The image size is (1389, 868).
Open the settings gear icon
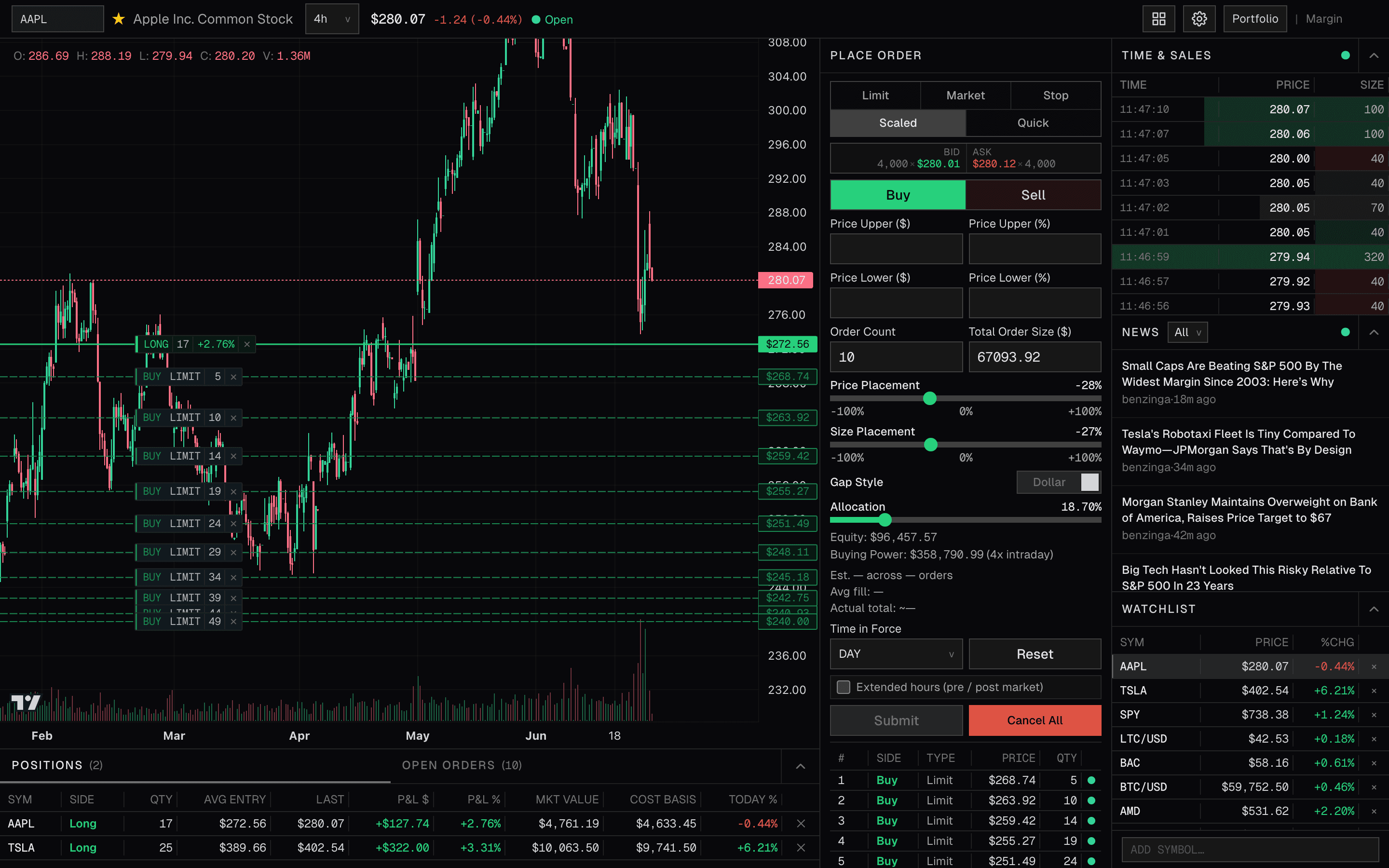[x=1198, y=19]
